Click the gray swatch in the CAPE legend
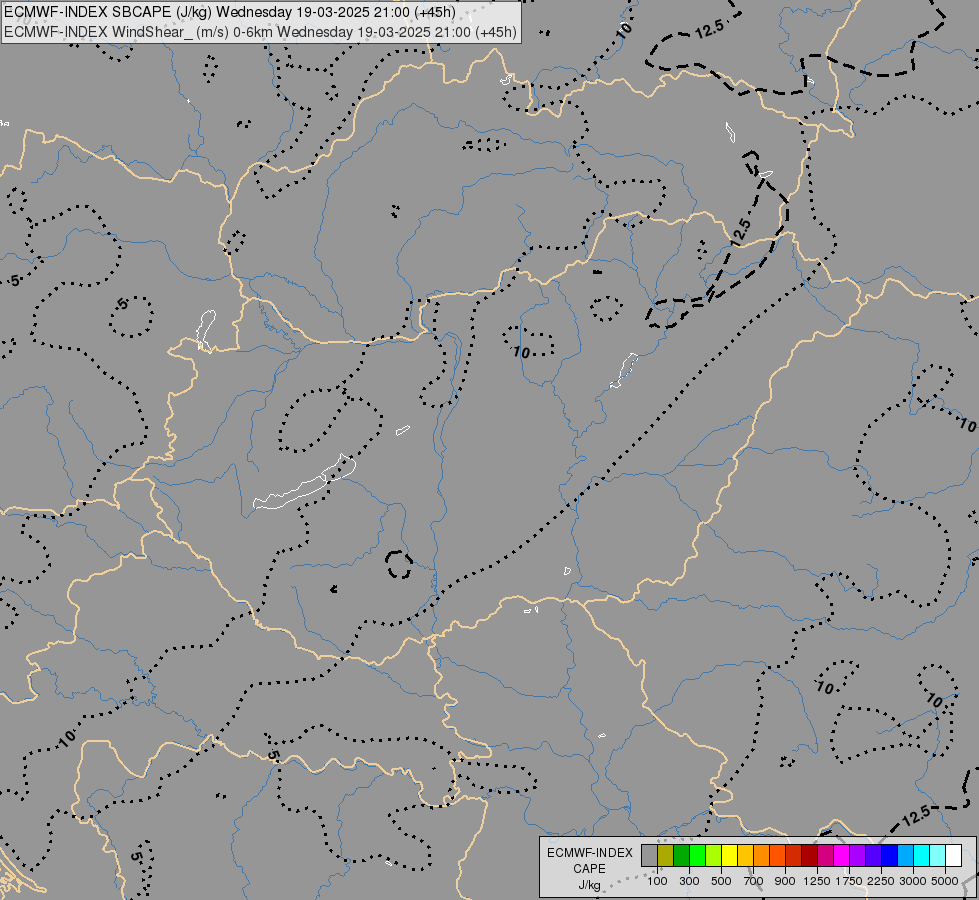979x900 pixels. [649, 855]
